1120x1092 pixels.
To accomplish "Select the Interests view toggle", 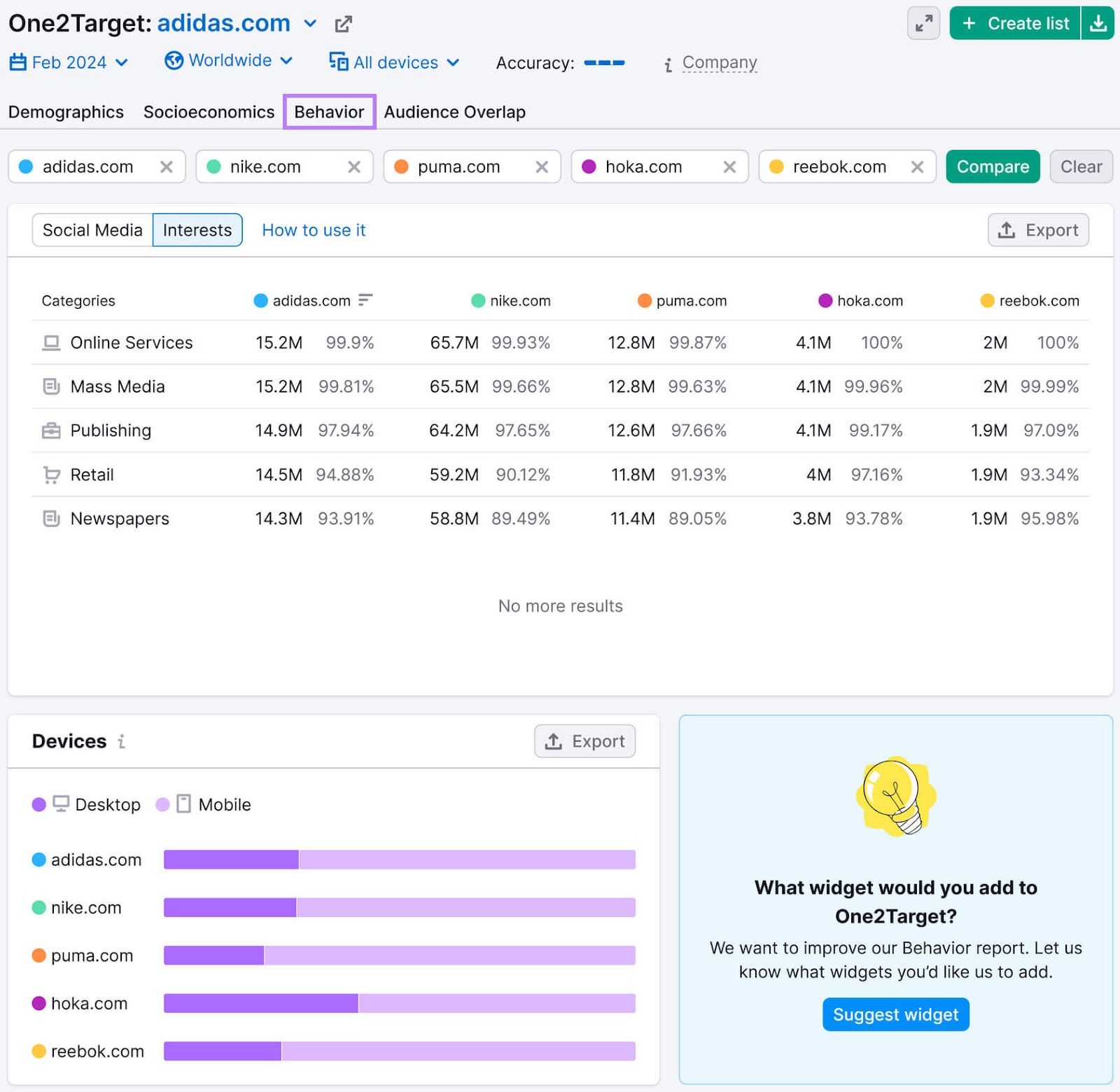I will coord(197,230).
